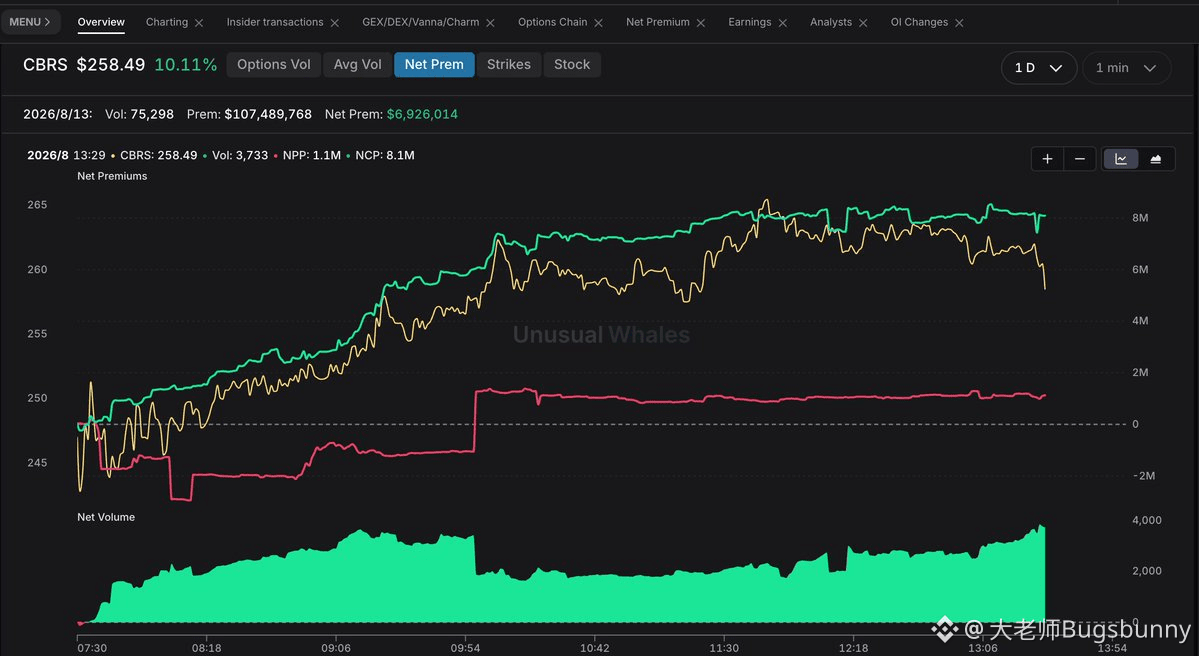Open the 1 min interval dropdown
The image size is (1199, 656).
[x=1126, y=68]
